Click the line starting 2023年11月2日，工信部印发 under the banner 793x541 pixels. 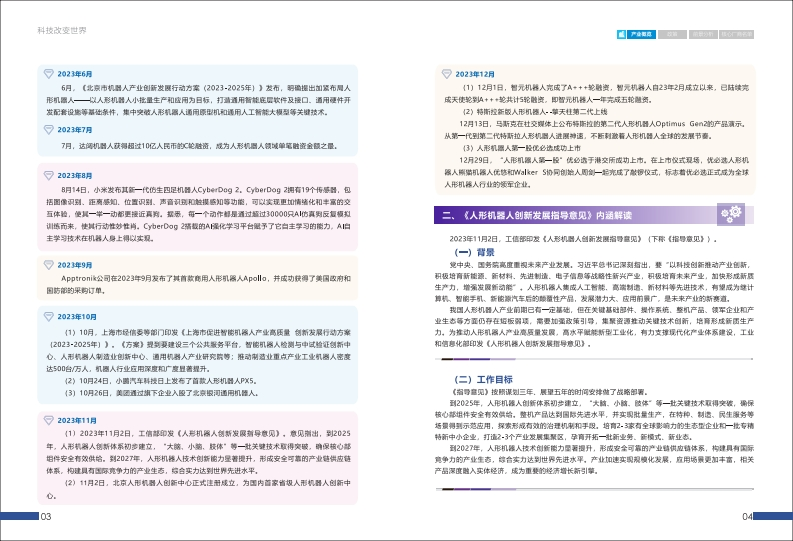click(x=583, y=239)
